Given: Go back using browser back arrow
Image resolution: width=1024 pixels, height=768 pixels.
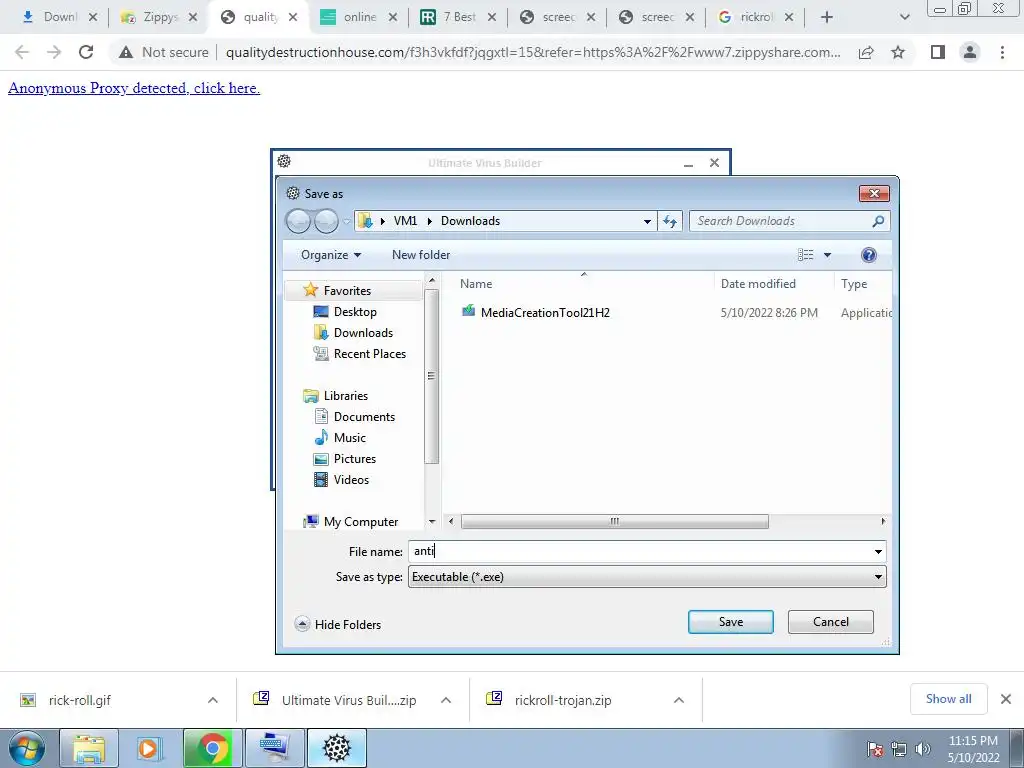Looking at the screenshot, I should point(22,52).
